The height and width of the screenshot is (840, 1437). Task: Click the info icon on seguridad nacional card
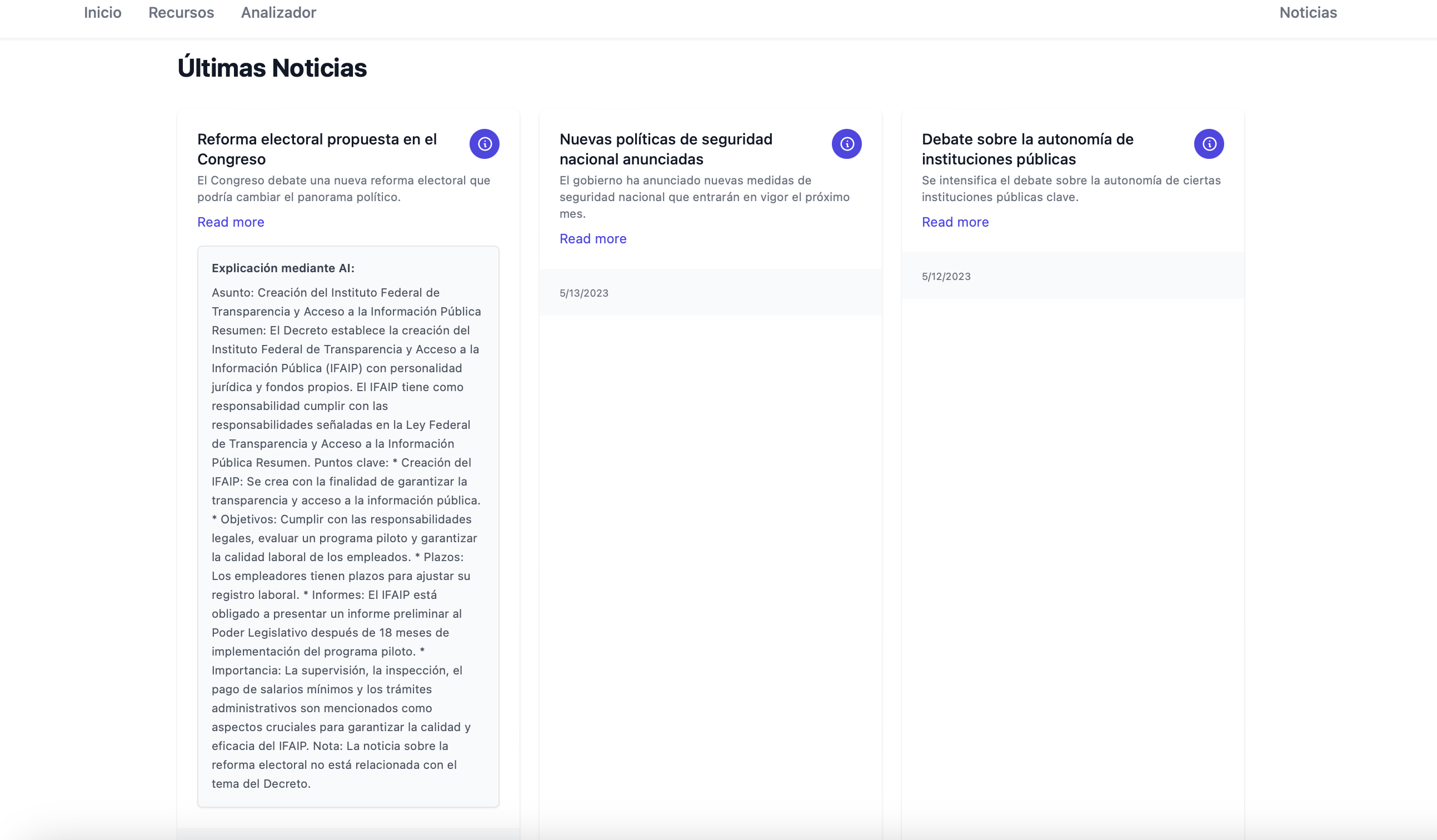click(x=846, y=144)
